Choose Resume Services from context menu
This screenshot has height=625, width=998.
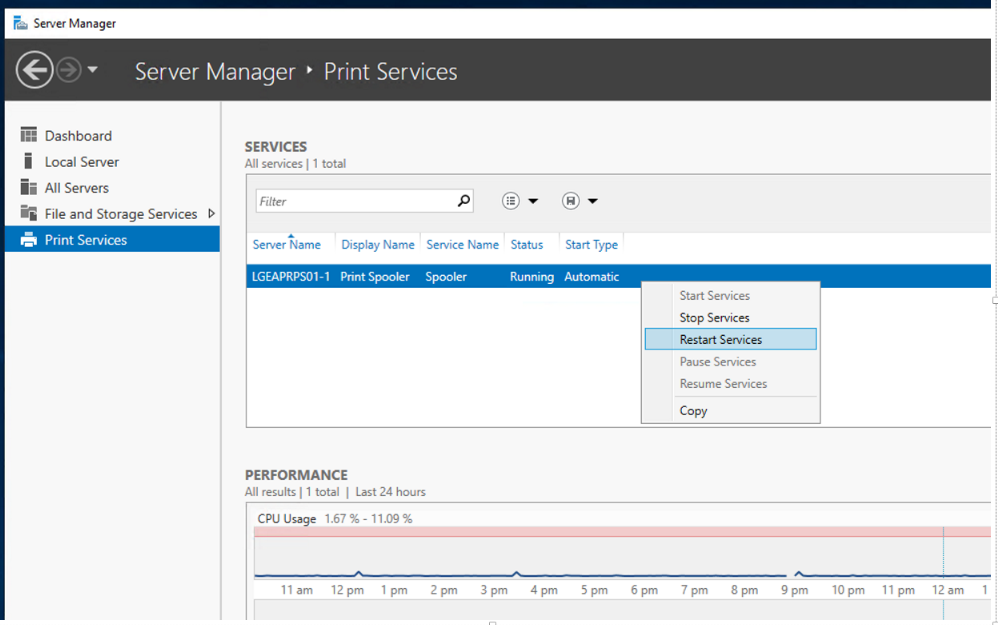(x=731, y=384)
